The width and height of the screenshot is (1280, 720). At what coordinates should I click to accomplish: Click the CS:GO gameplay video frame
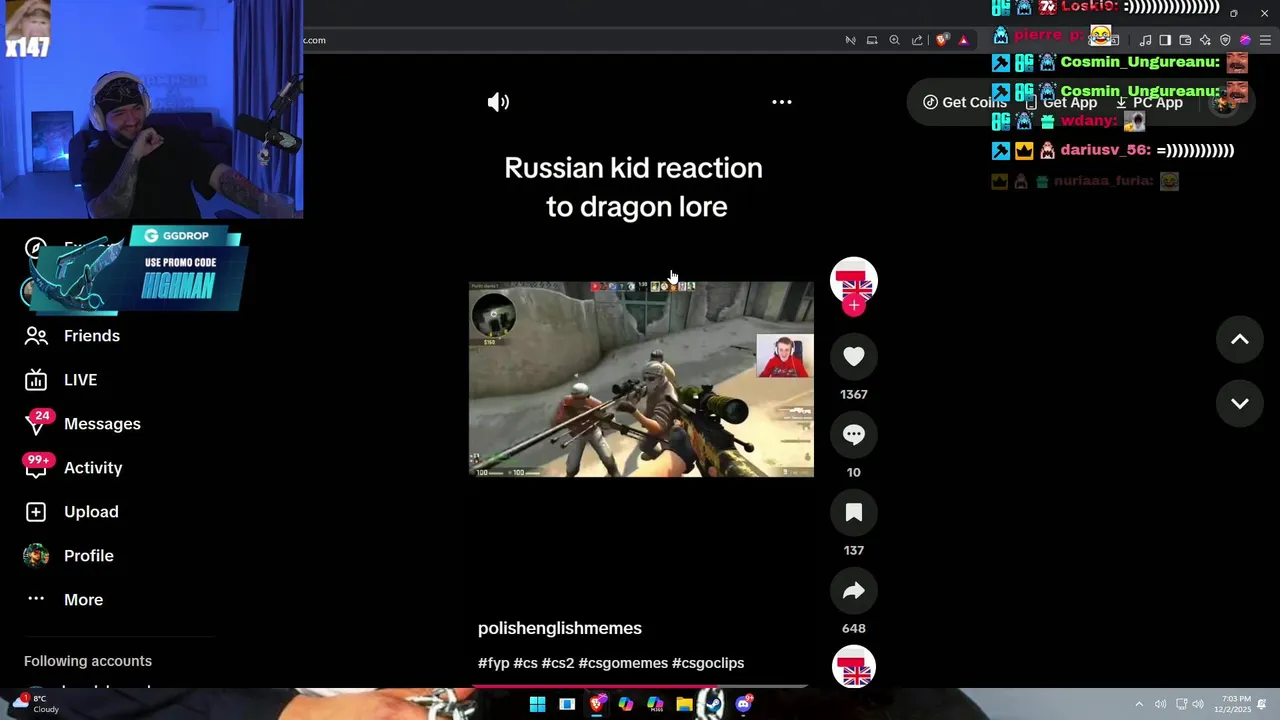point(641,379)
